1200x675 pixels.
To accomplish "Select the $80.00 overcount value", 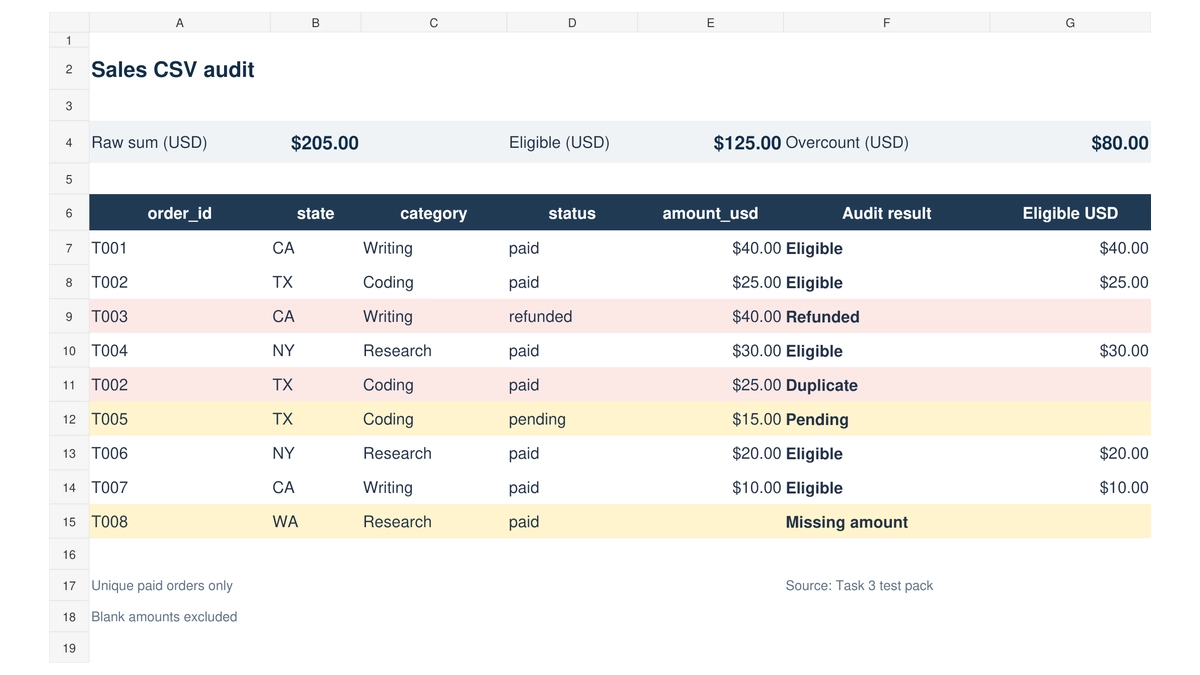I will (x=1070, y=143).
